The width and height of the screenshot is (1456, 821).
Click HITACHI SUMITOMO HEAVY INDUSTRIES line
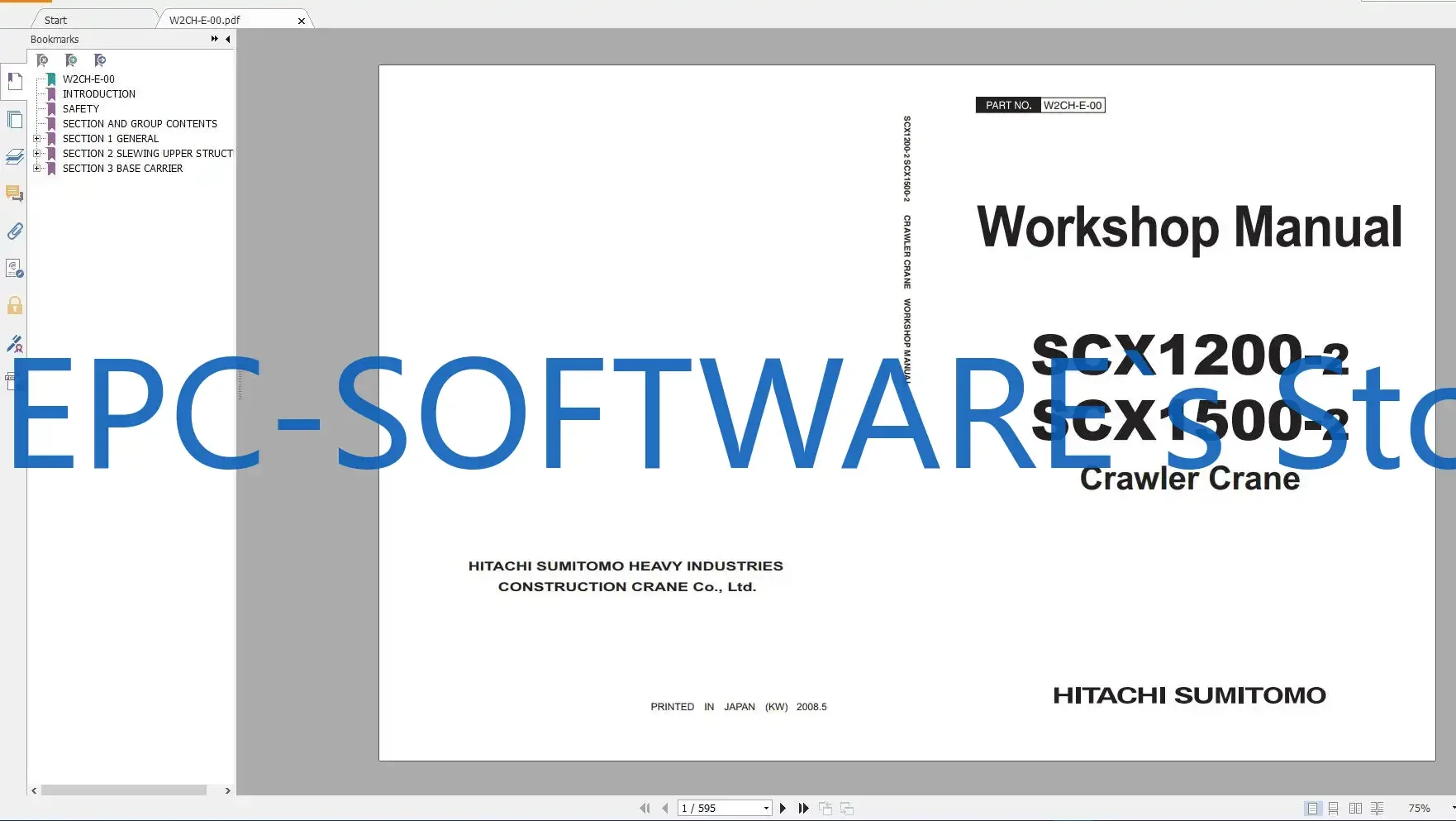[x=626, y=566]
